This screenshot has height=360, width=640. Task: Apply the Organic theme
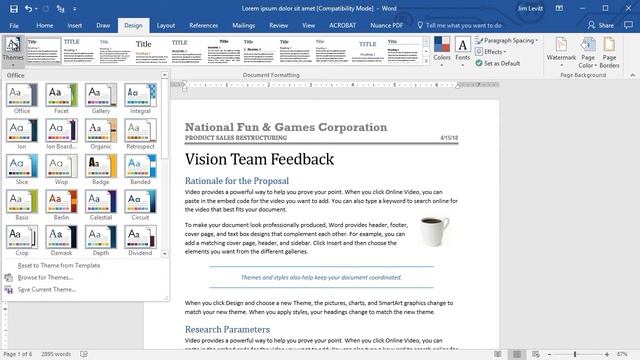[101, 134]
